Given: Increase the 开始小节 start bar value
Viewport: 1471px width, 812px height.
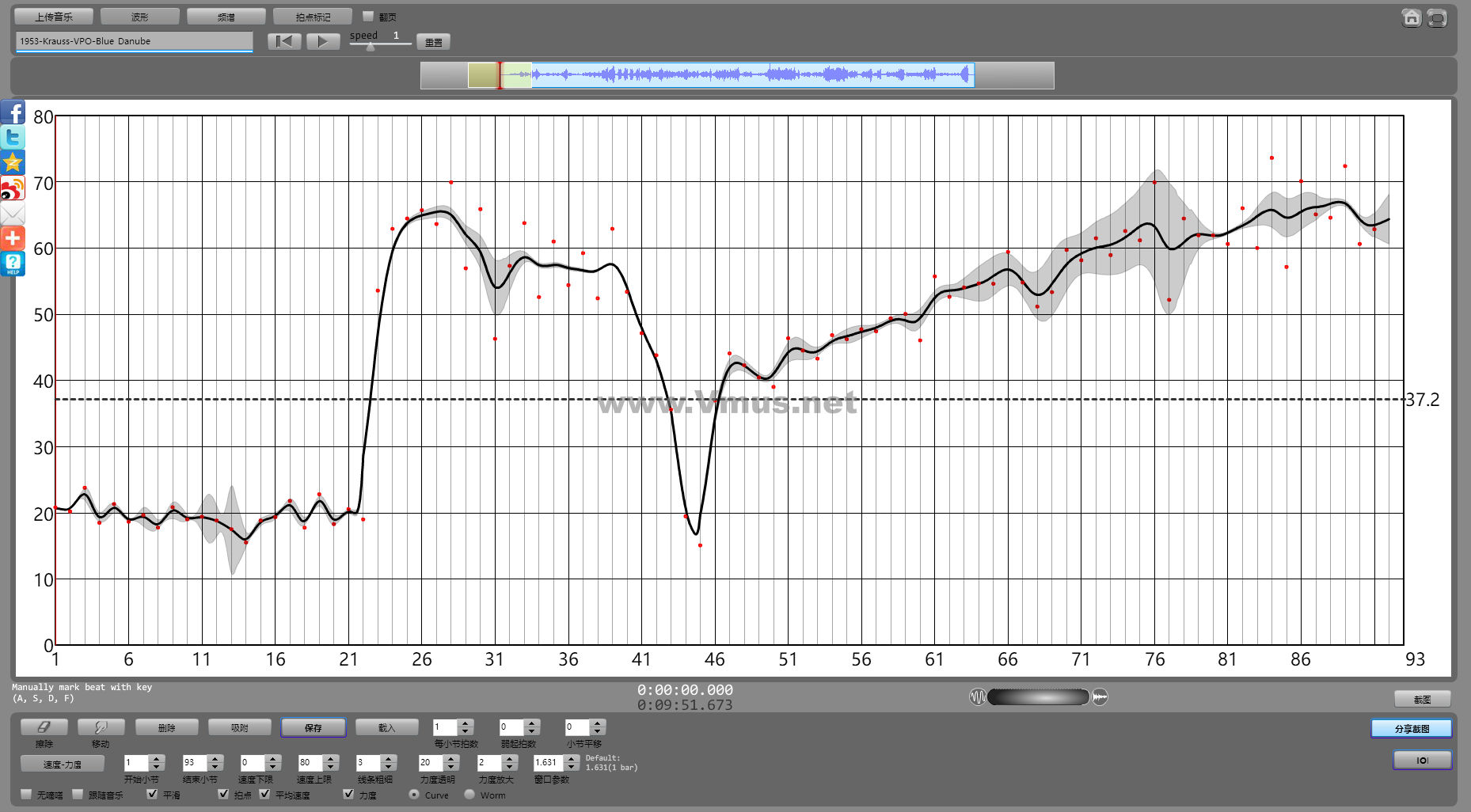Looking at the screenshot, I should (157, 758).
